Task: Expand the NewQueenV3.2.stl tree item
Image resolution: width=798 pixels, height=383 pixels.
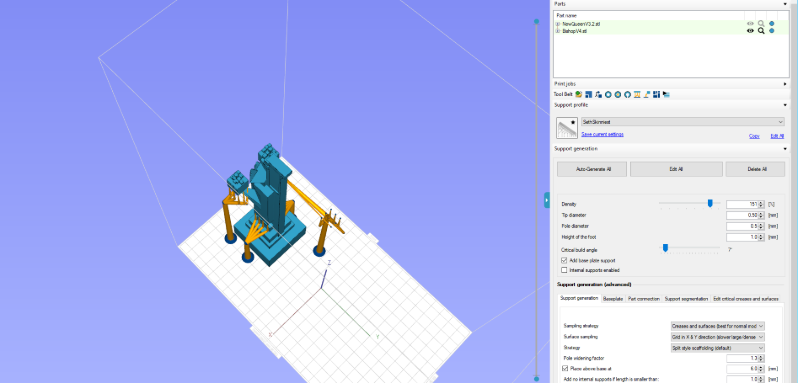Action: tap(558, 23)
